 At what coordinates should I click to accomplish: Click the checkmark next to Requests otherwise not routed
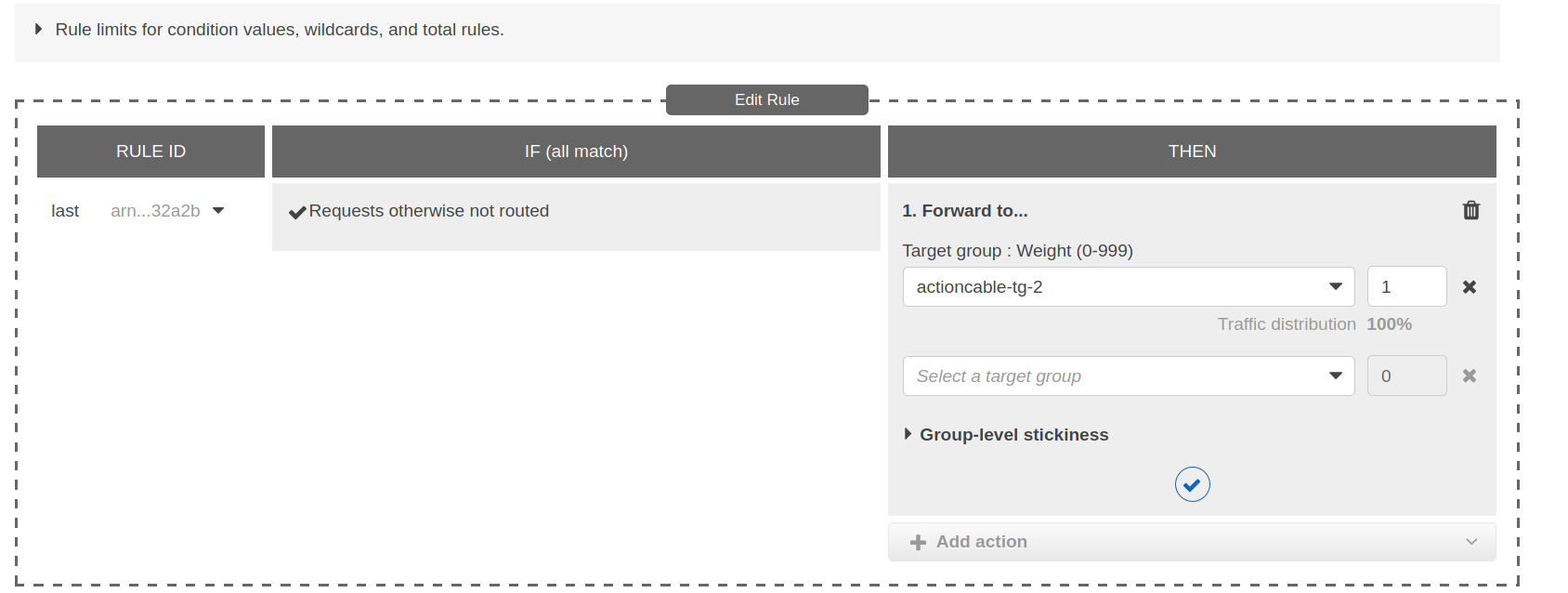click(297, 213)
